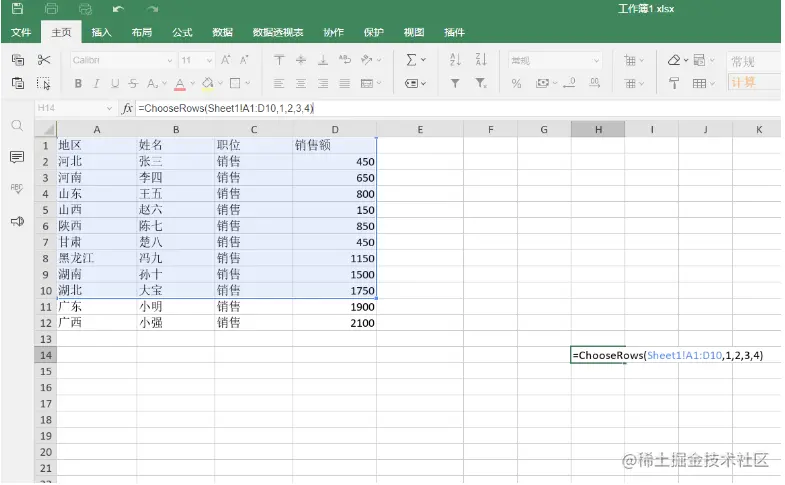This screenshot has height=485, width=785.
Task: Align text left
Action: (x=279, y=84)
